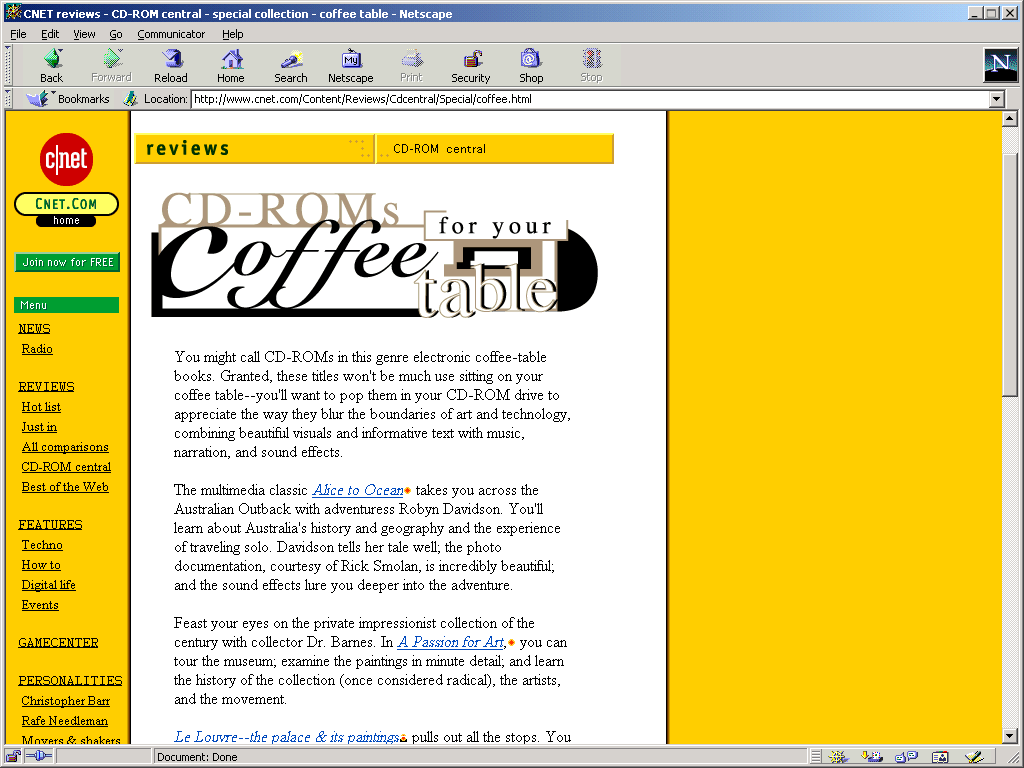
Task: Click the security lock in the status bar
Action: (x=12, y=756)
